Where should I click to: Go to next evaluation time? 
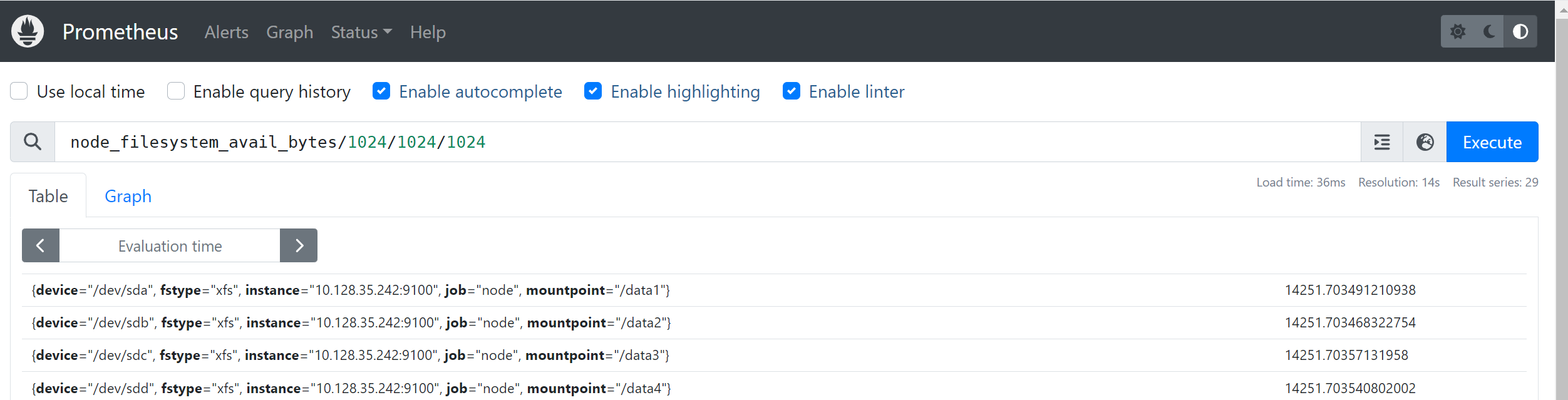299,245
